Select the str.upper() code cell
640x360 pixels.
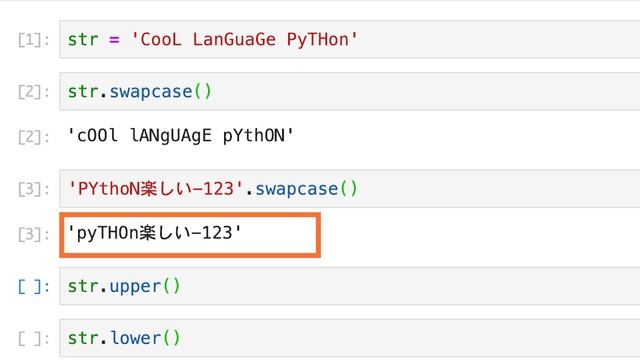point(350,286)
